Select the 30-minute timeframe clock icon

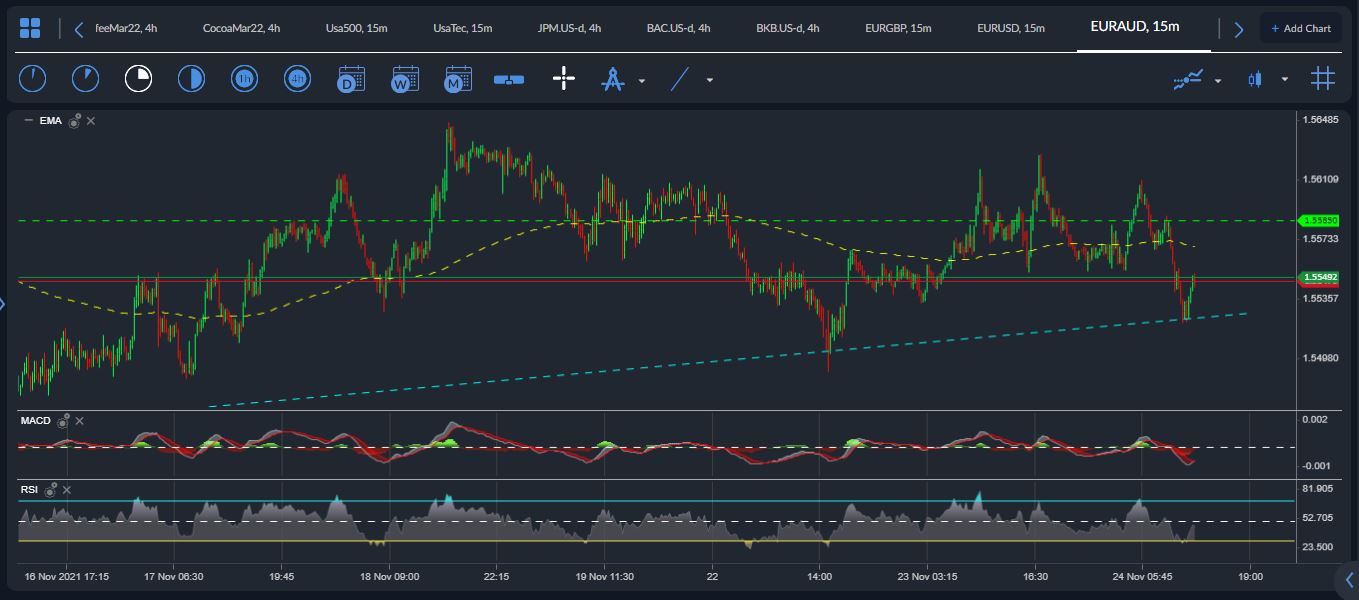(191, 78)
